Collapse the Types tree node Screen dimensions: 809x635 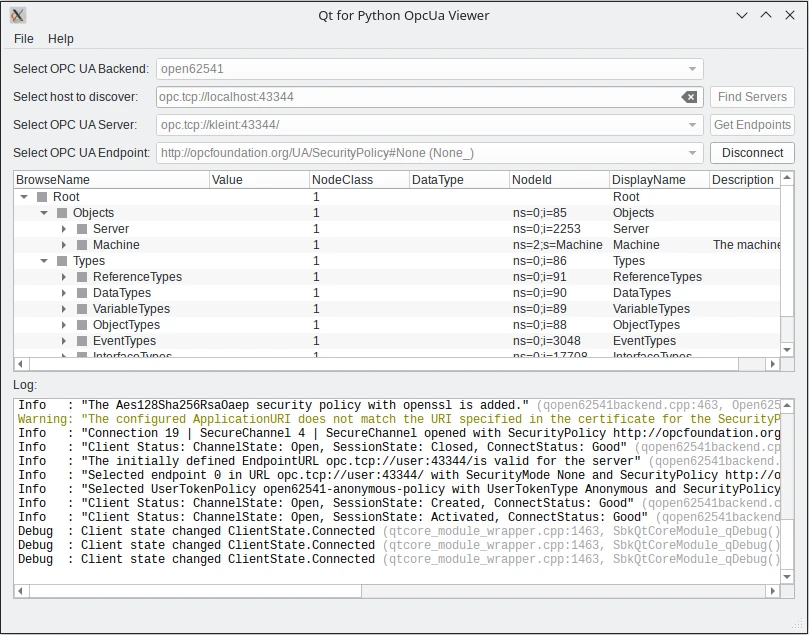pos(44,261)
